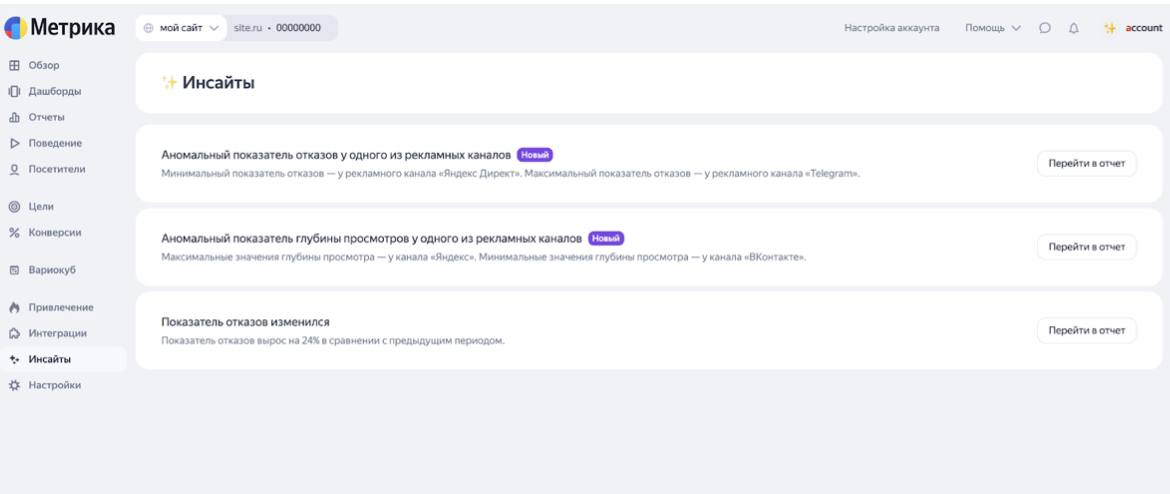
Task: Click the sparkle icon beside account
Action: (1110, 28)
